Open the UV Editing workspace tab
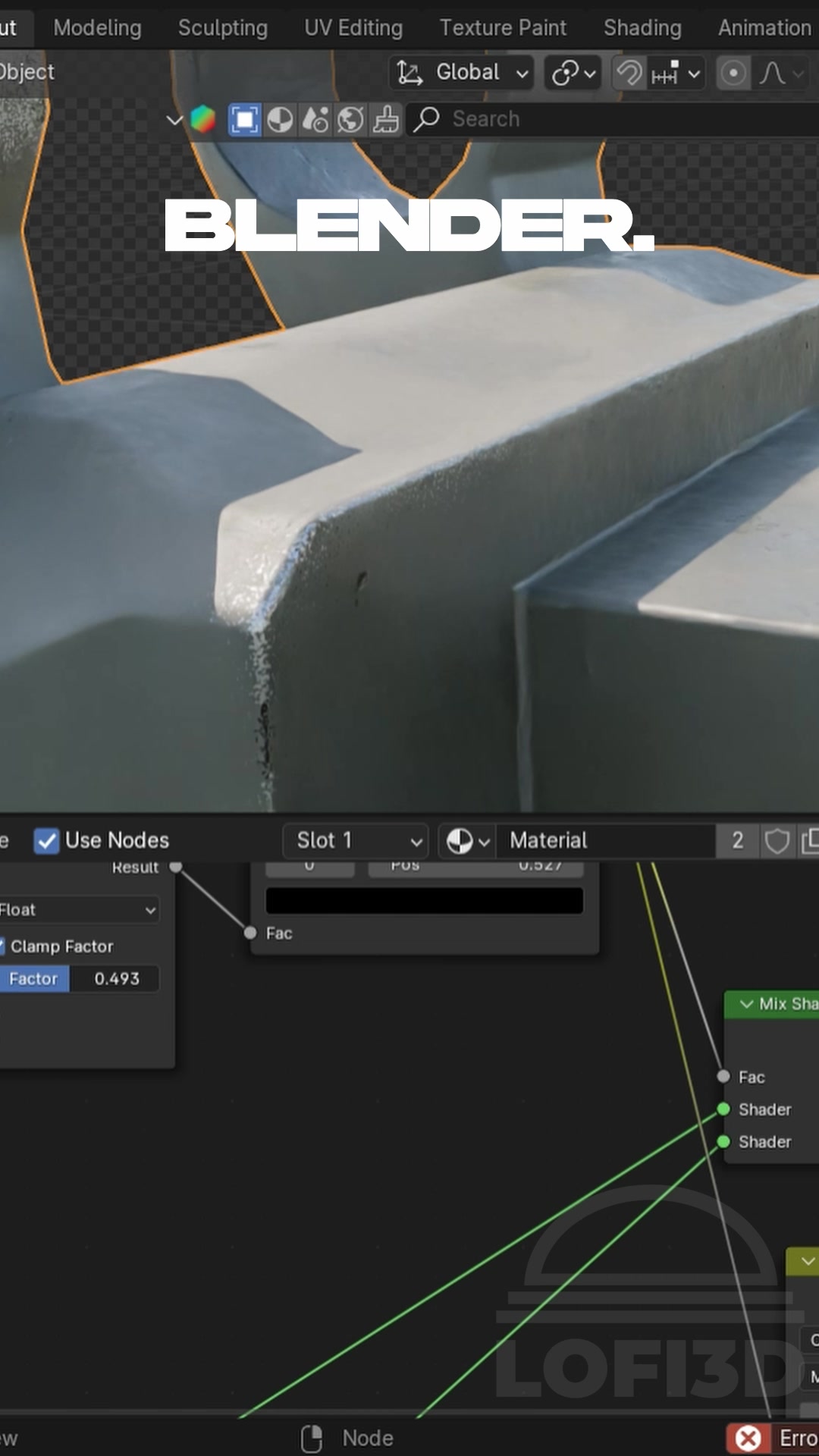Viewport: 819px width, 1456px height. click(x=353, y=28)
